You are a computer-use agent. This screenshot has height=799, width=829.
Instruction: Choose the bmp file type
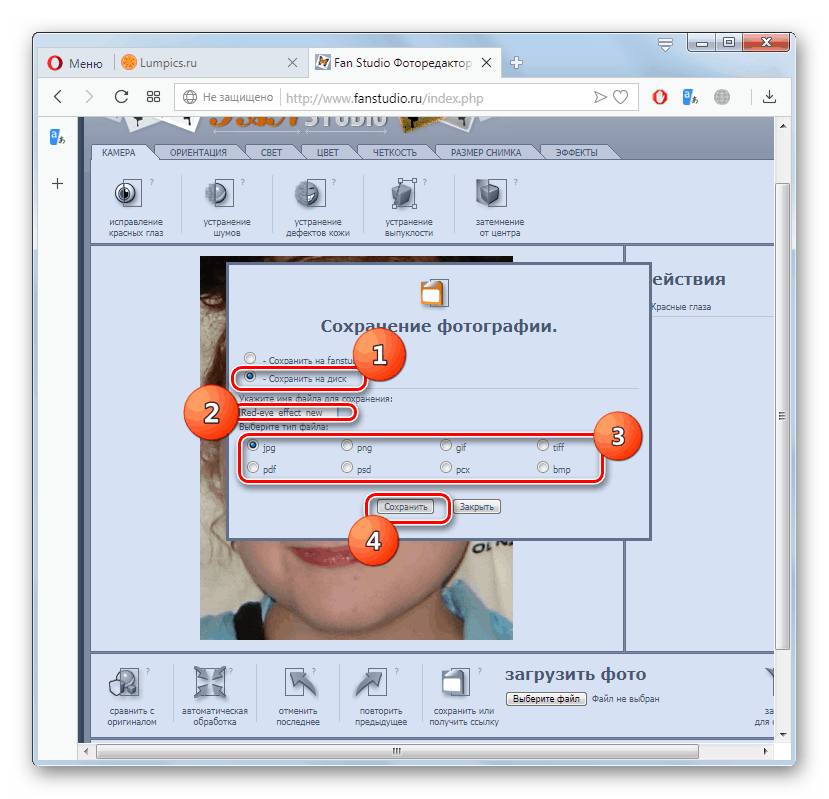[x=543, y=467]
